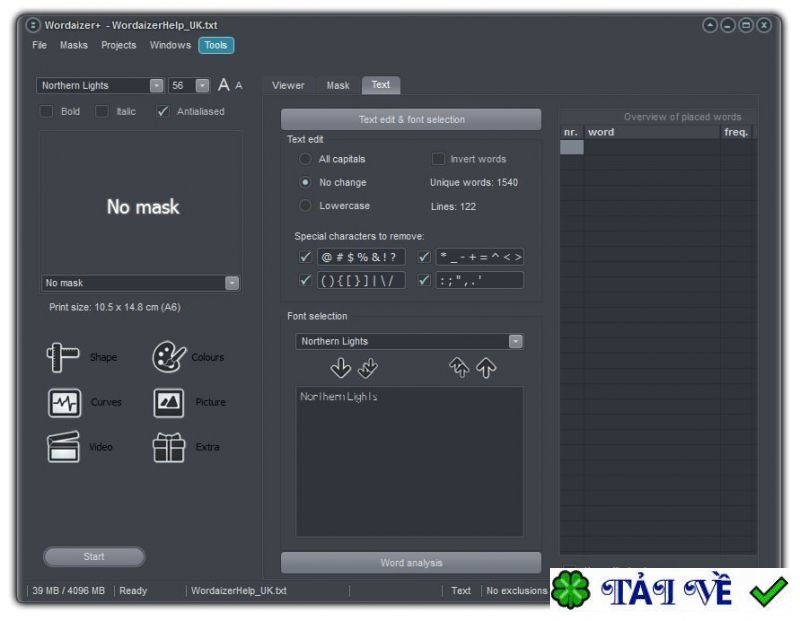Click the freq. column header
This screenshot has height=621, width=800.
[736, 132]
